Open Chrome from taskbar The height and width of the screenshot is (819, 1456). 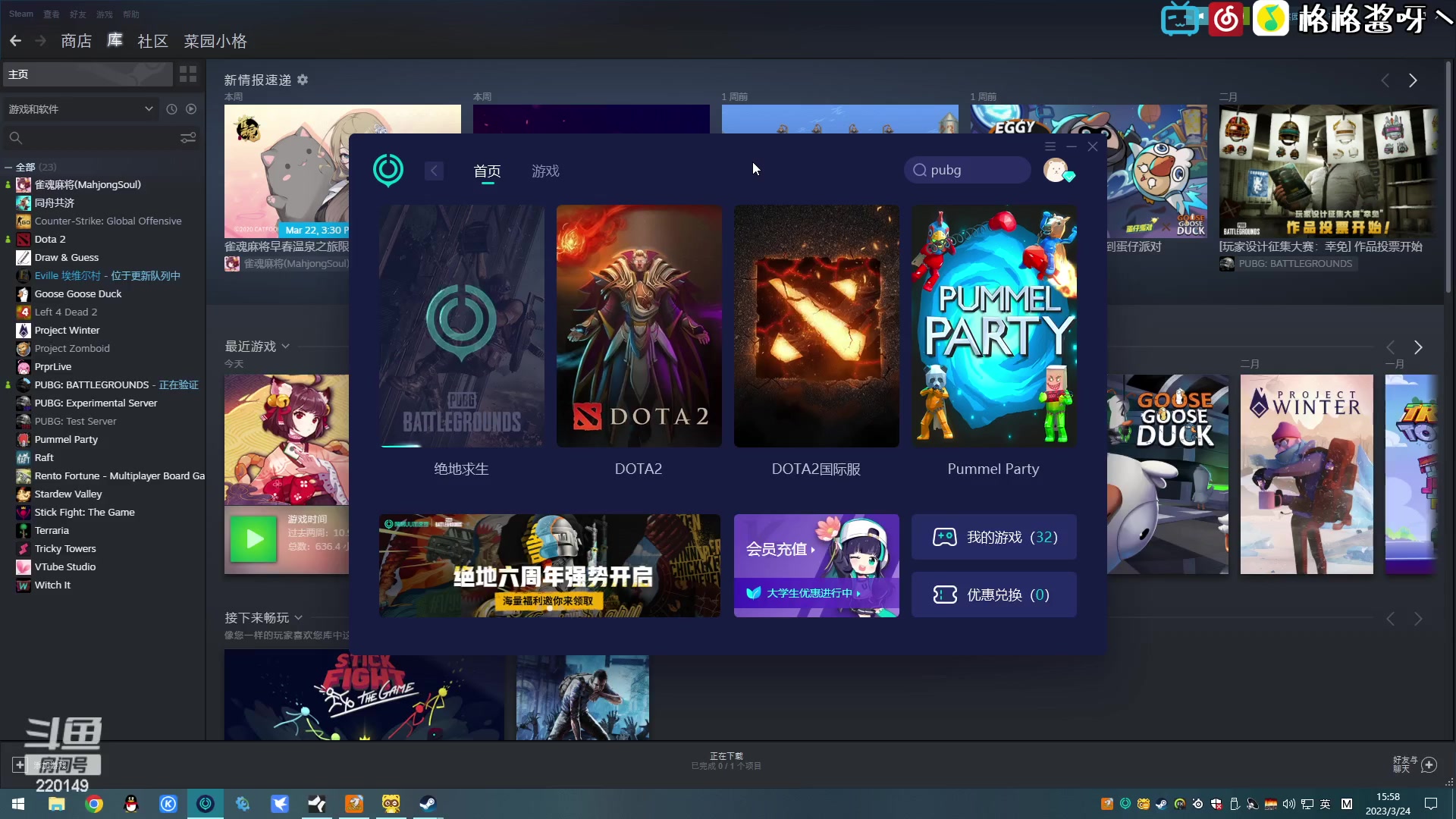tap(94, 804)
